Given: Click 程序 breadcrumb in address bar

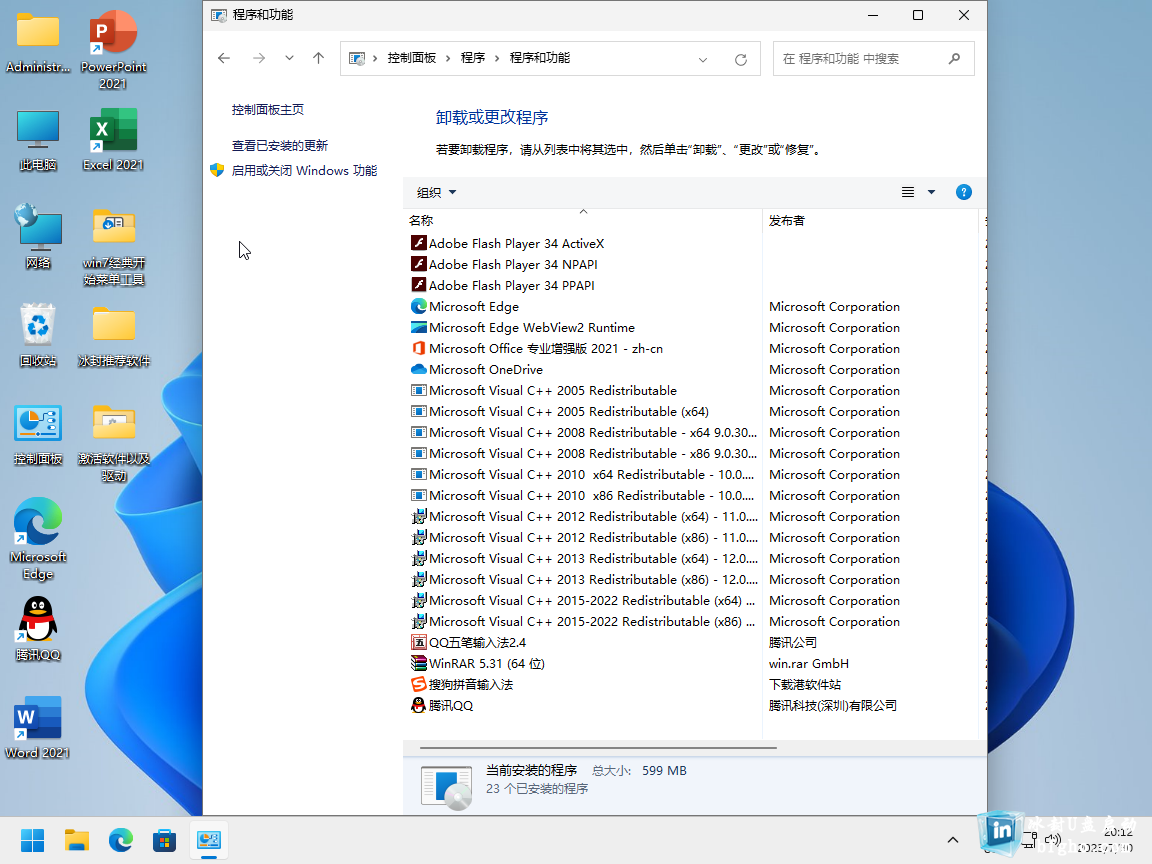Looking at the screenshot, I should pos(472,58).
